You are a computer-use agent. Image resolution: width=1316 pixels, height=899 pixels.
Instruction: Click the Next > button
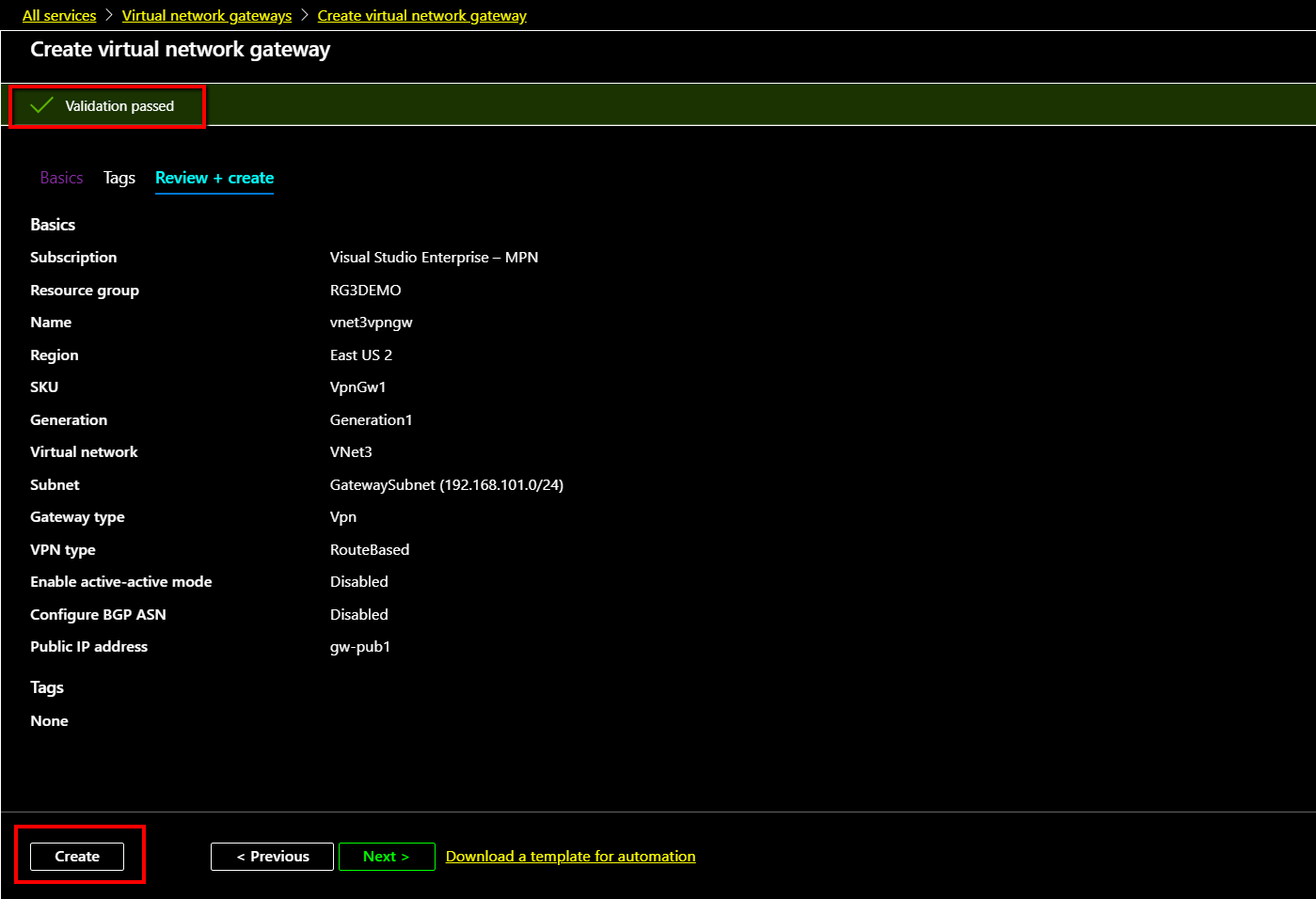pyautogui.click(x=387, y=857)
